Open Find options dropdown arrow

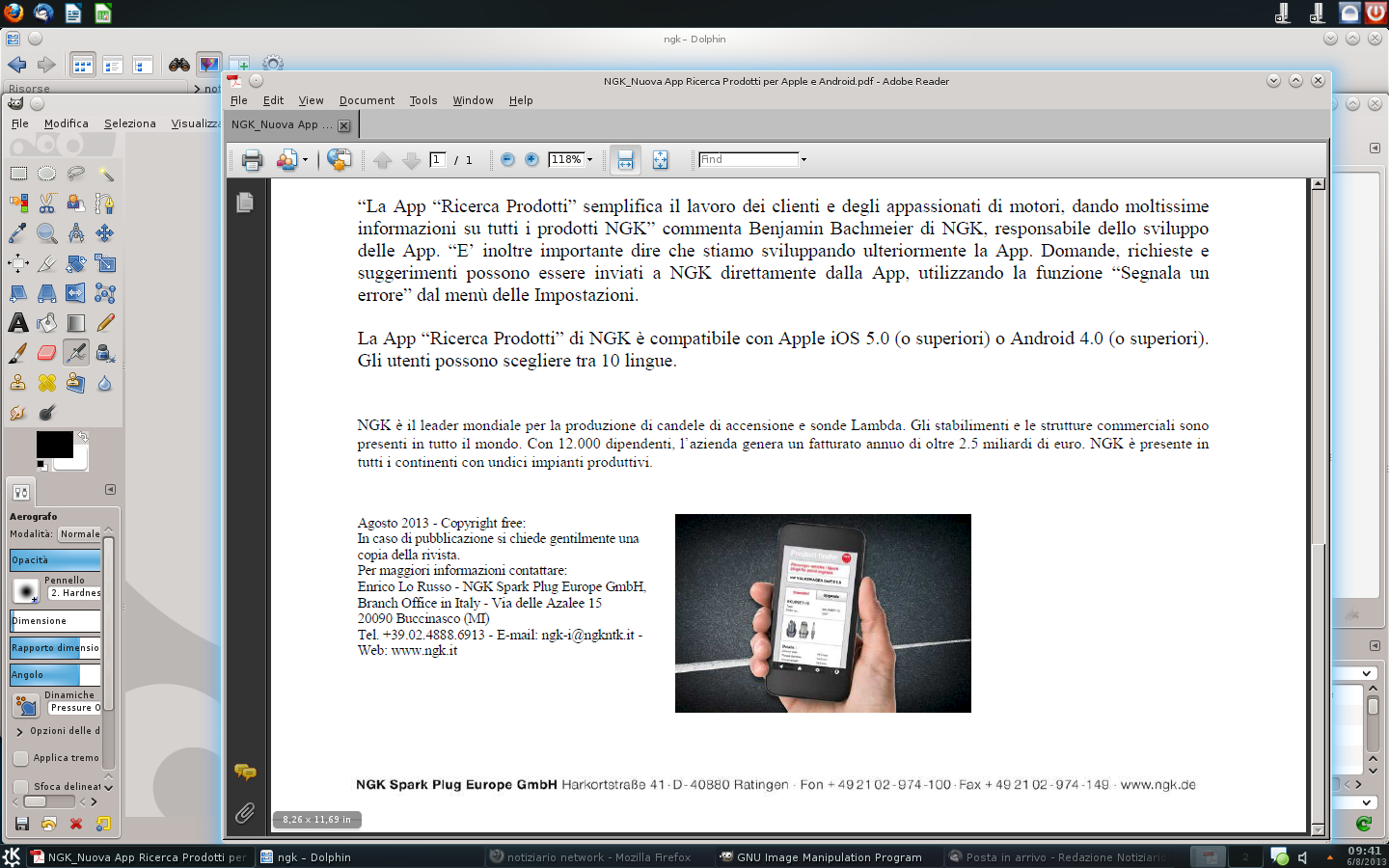(803, 160)
